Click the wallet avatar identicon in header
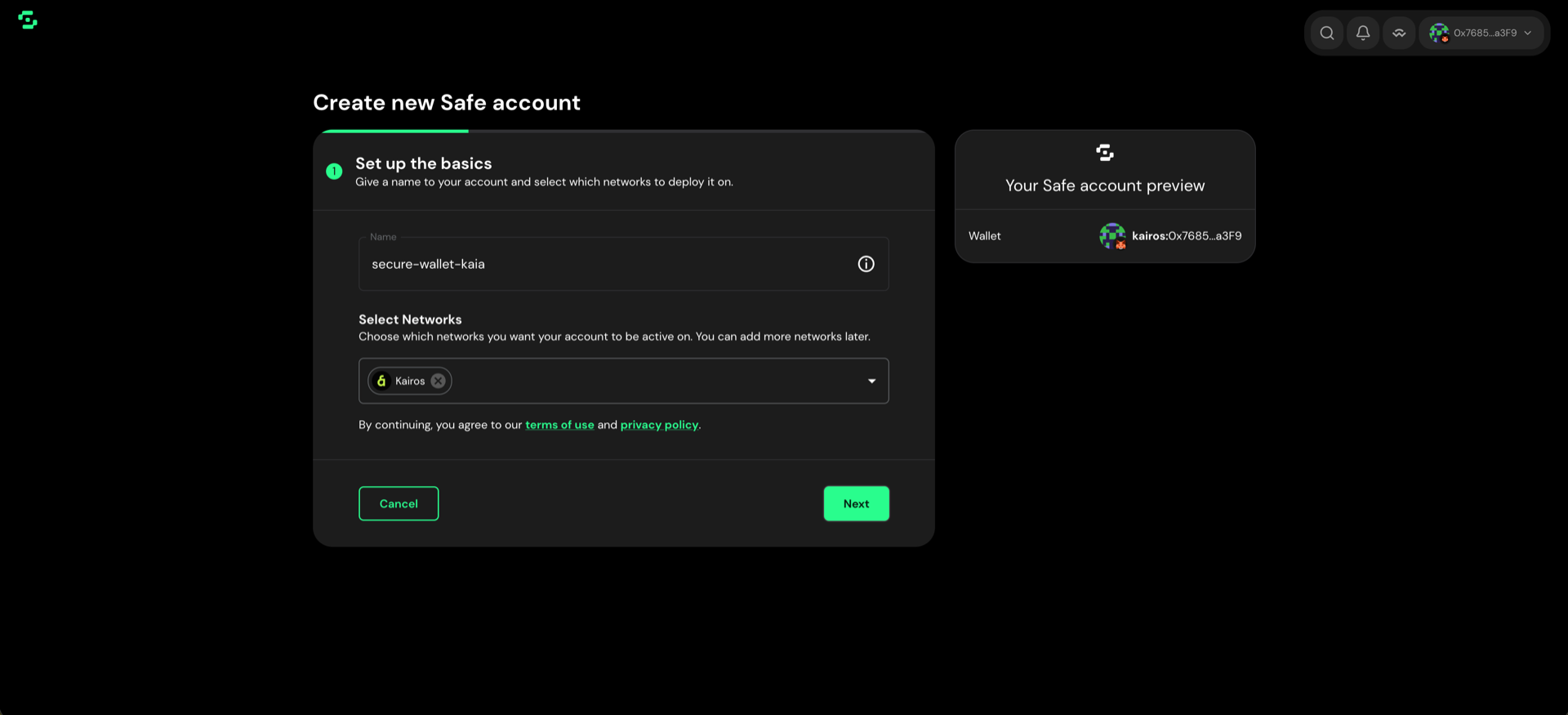 click(x=1439, y=33)
